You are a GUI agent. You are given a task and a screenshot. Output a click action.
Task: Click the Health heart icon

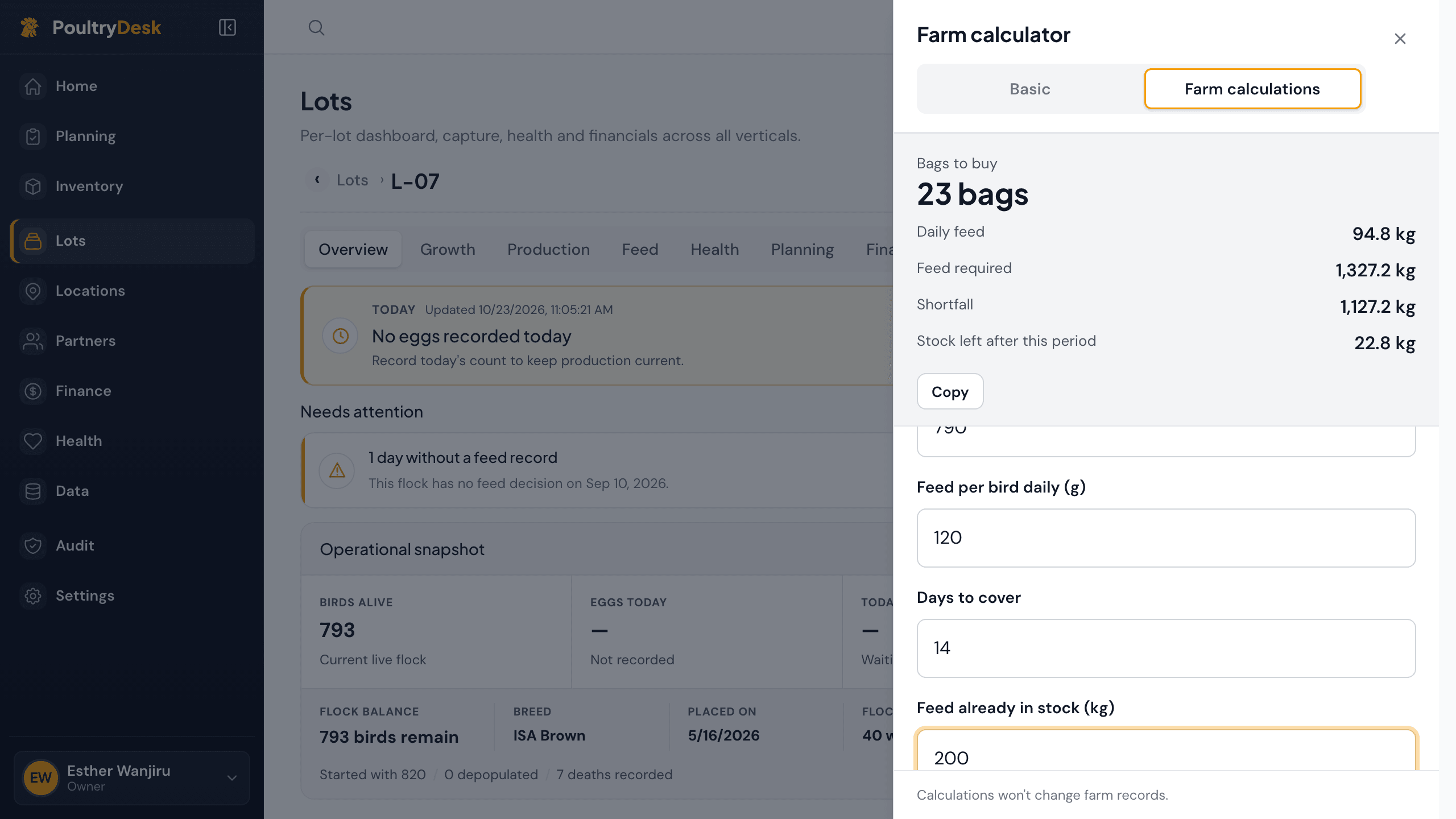coord(33,441)
